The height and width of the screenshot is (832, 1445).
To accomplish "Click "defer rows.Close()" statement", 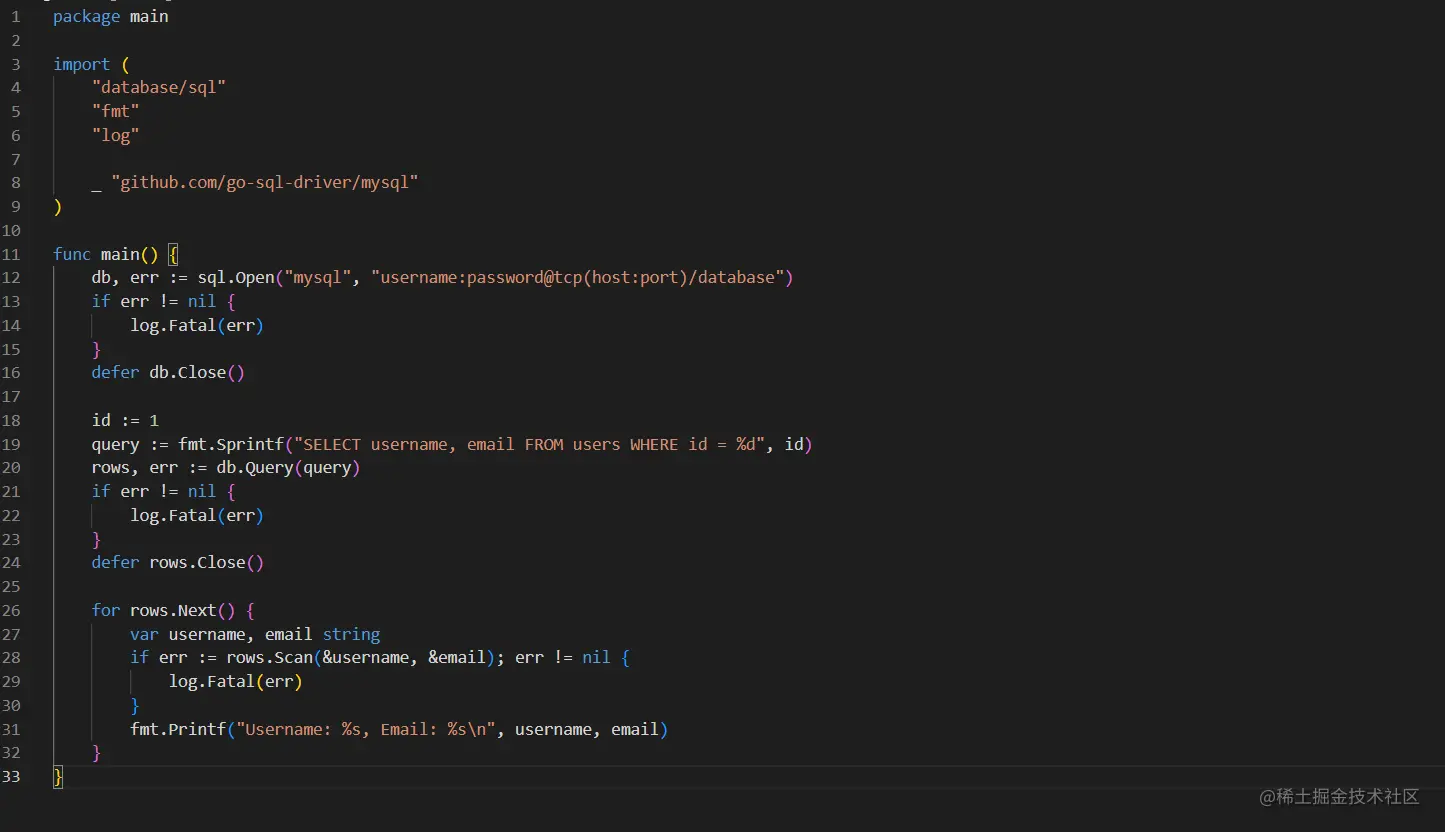I will pyautogui.click(x=178, y=562).
